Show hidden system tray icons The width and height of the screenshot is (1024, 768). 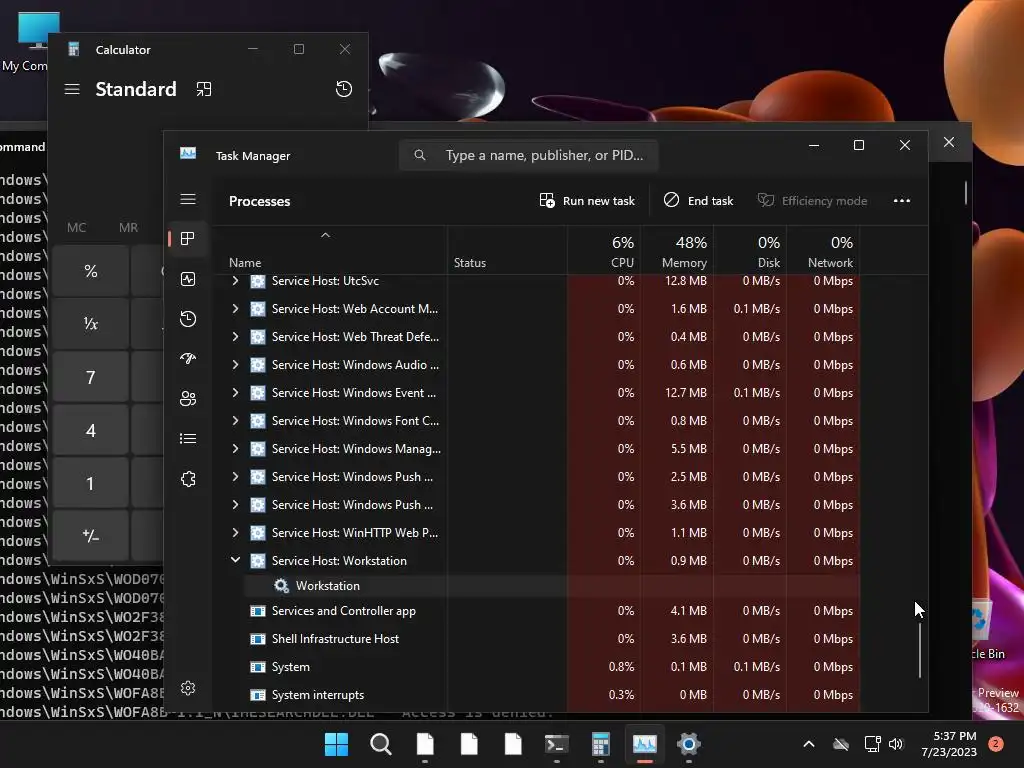pos(808,744)
